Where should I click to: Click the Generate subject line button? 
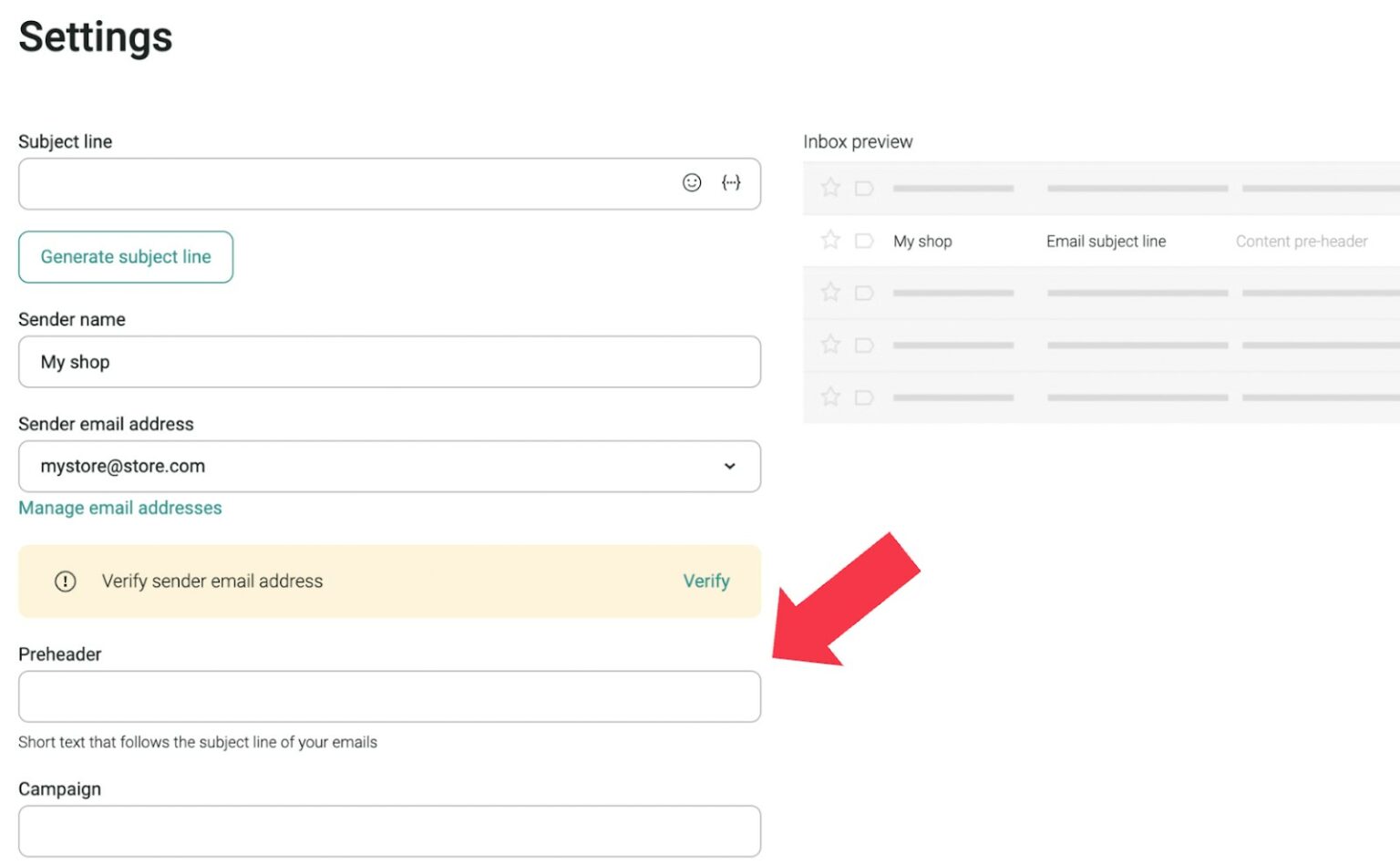pos(125,257)
